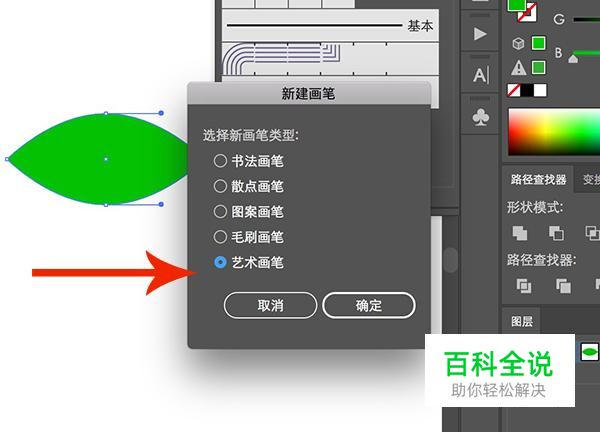Open the Character panel A icon
This screenshot has height=432, width=600.
481,75
